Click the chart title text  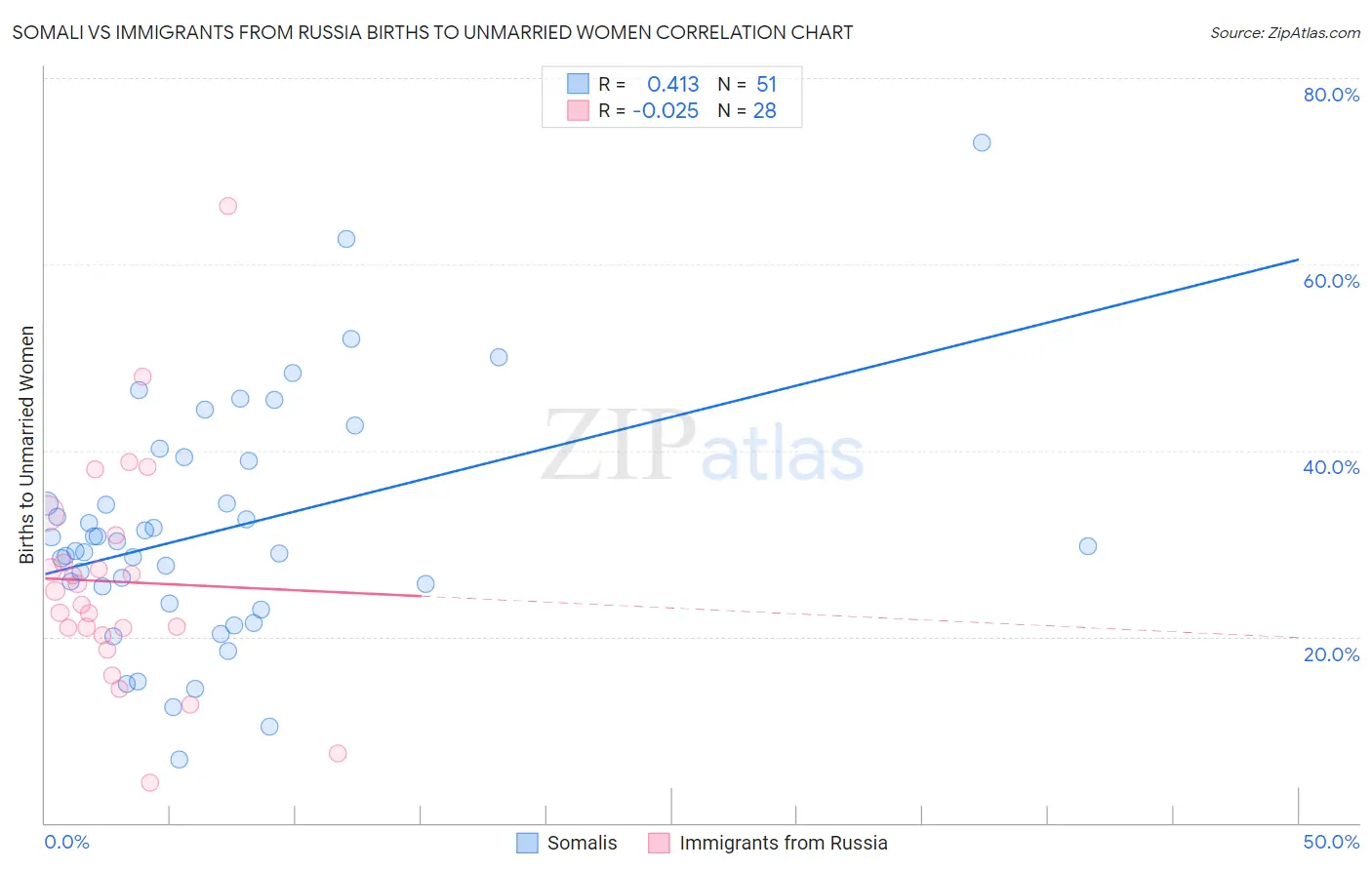[x=432, y=32]
